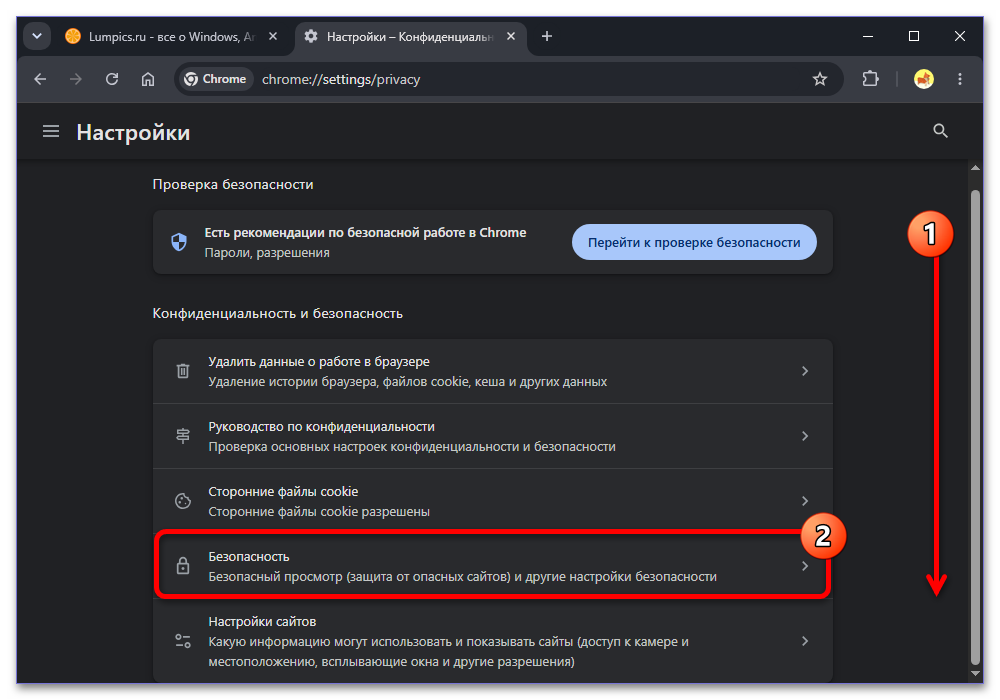1000x700 pixels.
Task: Expand the chevron for Руководство по конфиденциальности
Action: (x=805, y=436)
